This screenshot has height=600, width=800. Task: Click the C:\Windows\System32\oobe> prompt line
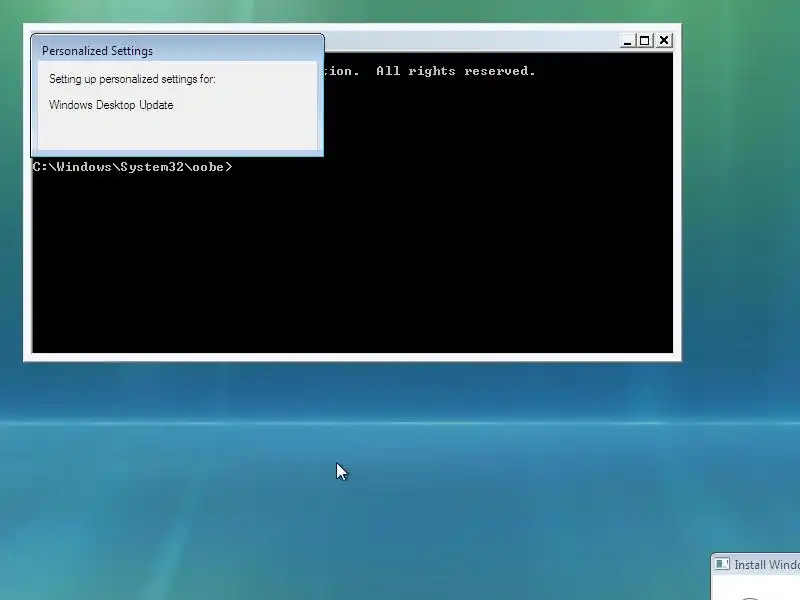pos(133,167)
